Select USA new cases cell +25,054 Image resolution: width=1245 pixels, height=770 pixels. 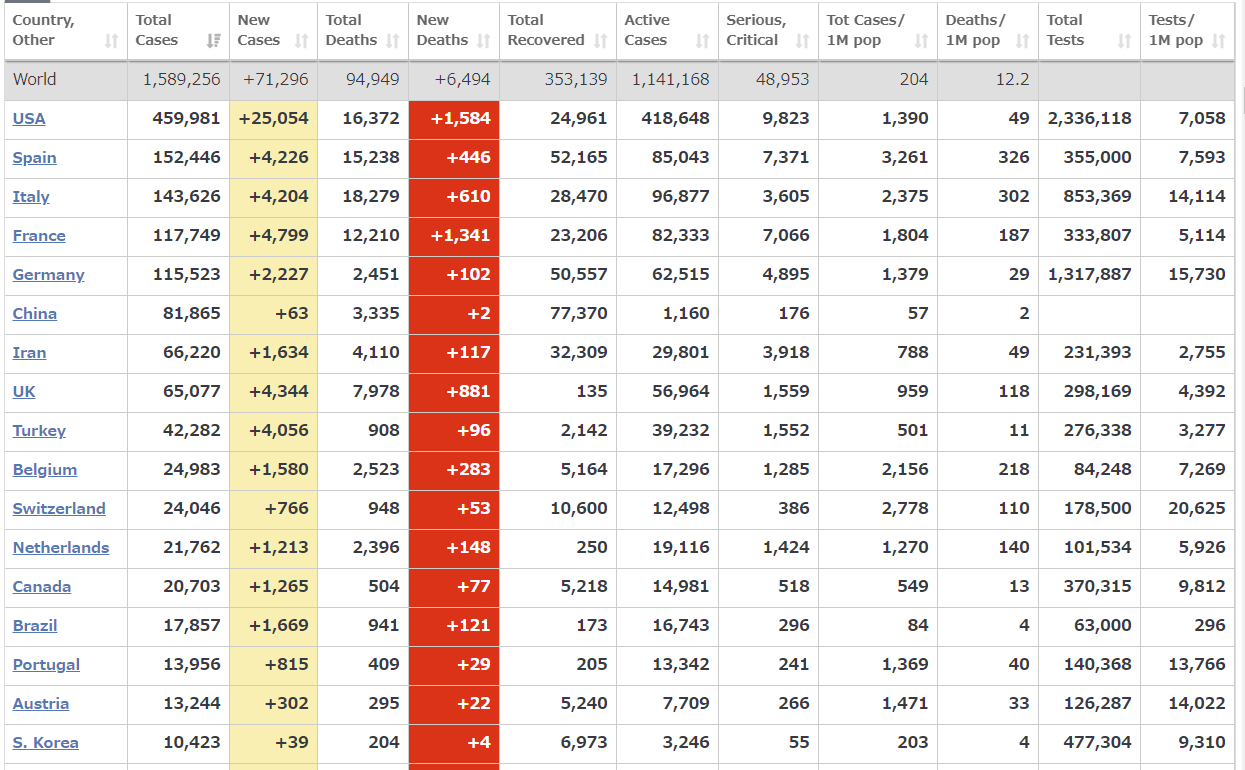tap(274, 118)
